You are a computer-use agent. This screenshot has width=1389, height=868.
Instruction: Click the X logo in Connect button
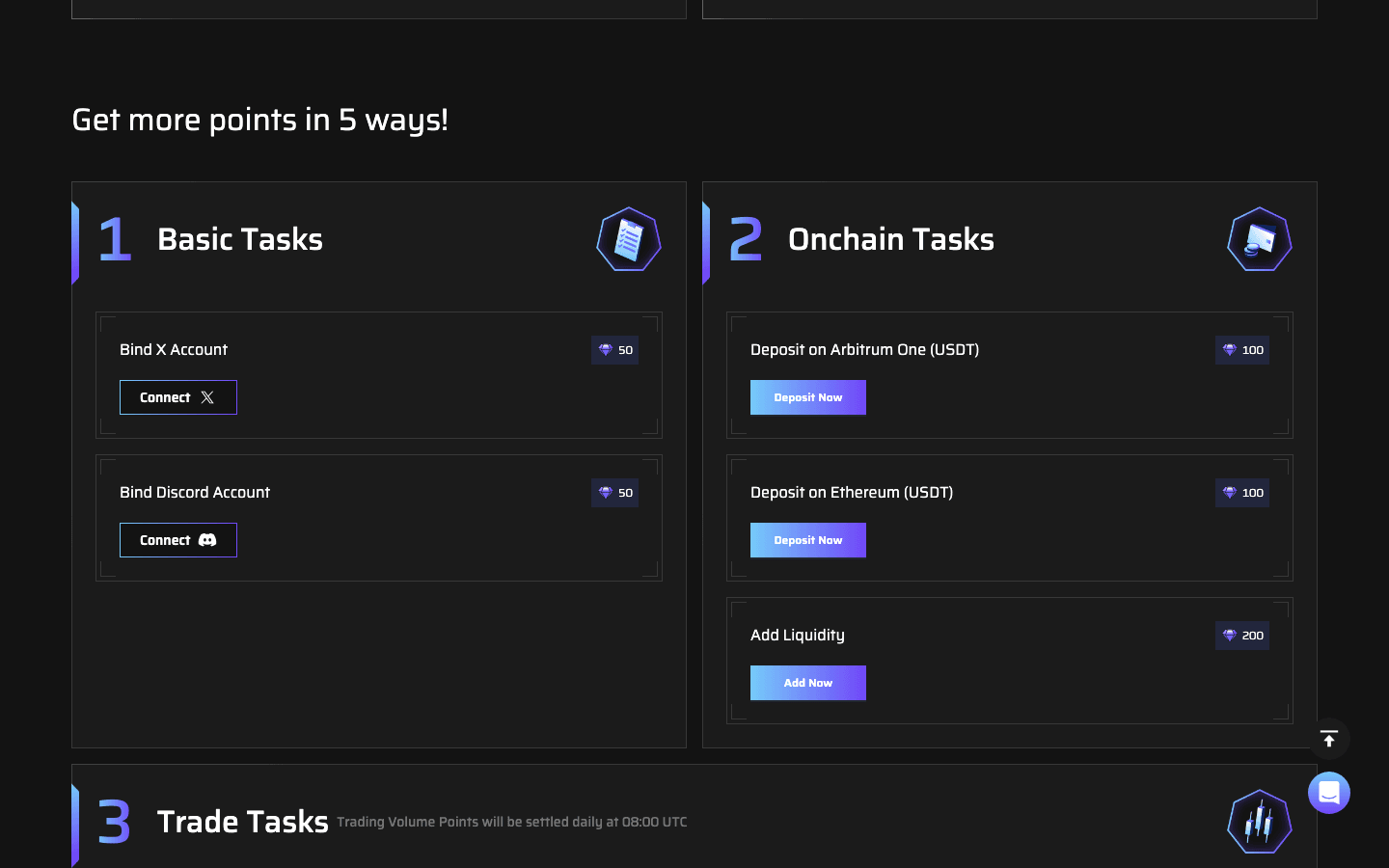[x=207, y=397]
